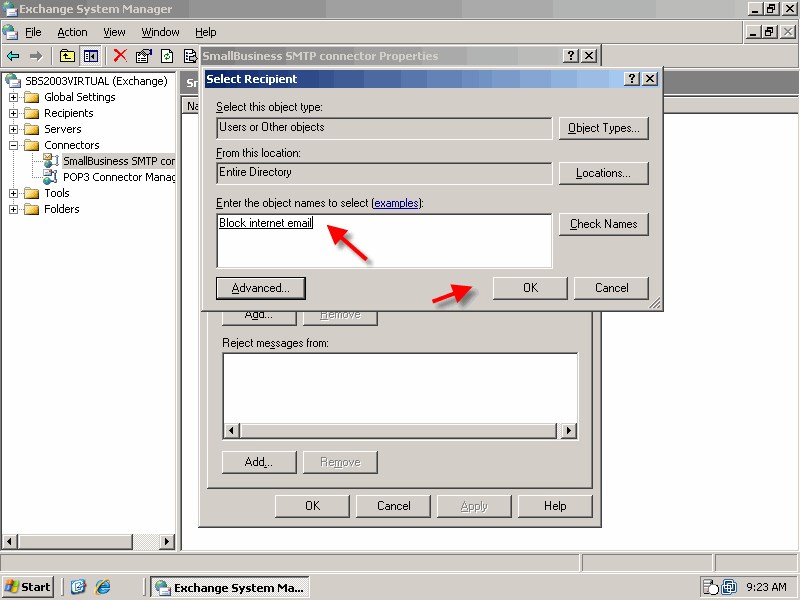
Task: Collapse the Connectors tree node
Action: [14, 145]
